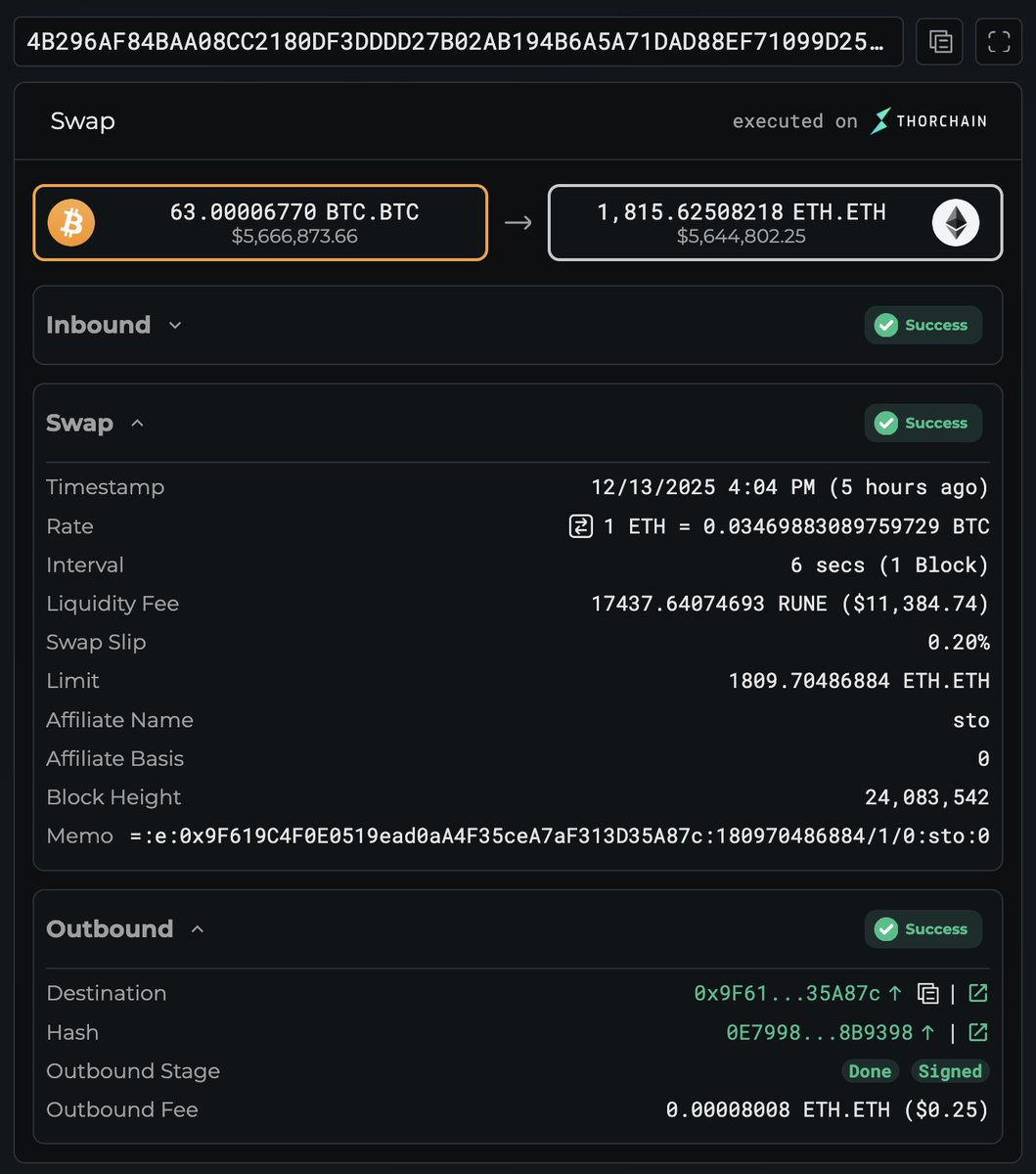The width and height of the screenshot is (1036, 1174).
Task: Copy the transaction hash at the top
Action: (x=940, y=41)
